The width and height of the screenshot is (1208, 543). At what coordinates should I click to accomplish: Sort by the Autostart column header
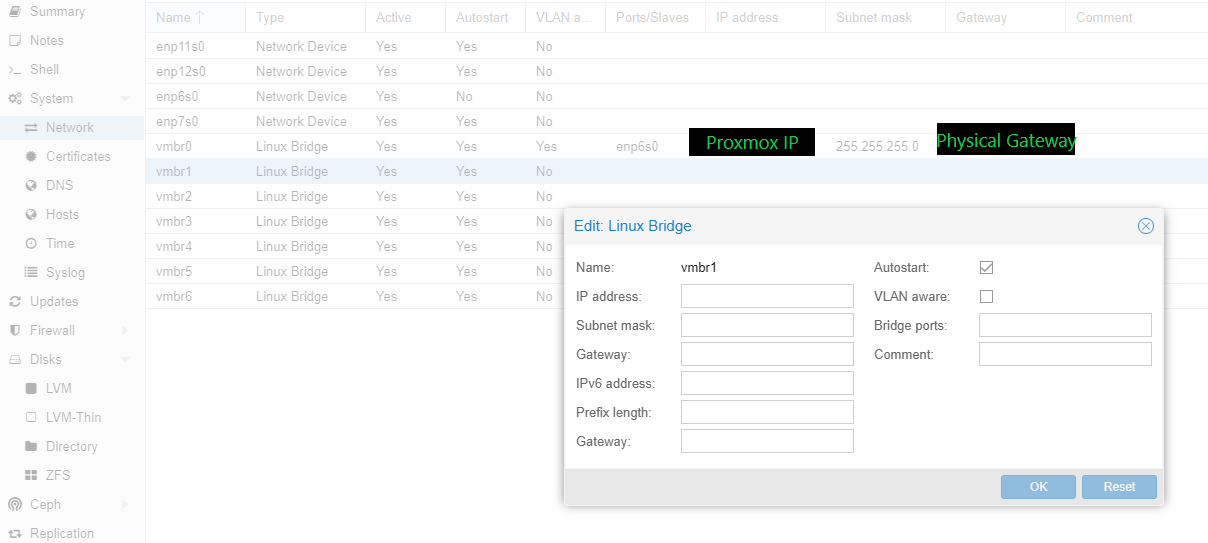coord(485,18)
